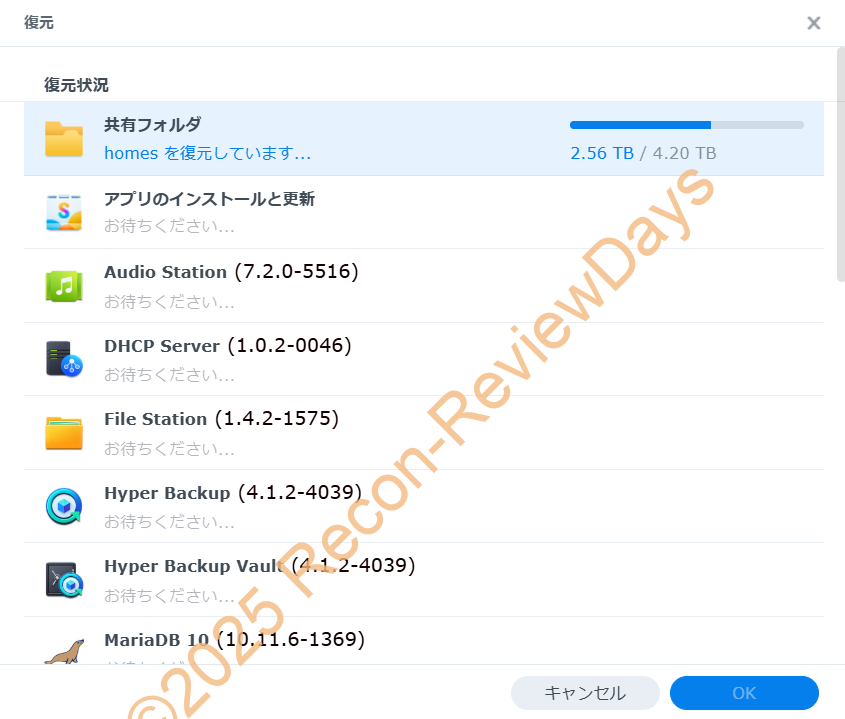The height and width of the screenshot is (719, 845).
Task: Click the File Station folder icon
Action: pos(64,432)
